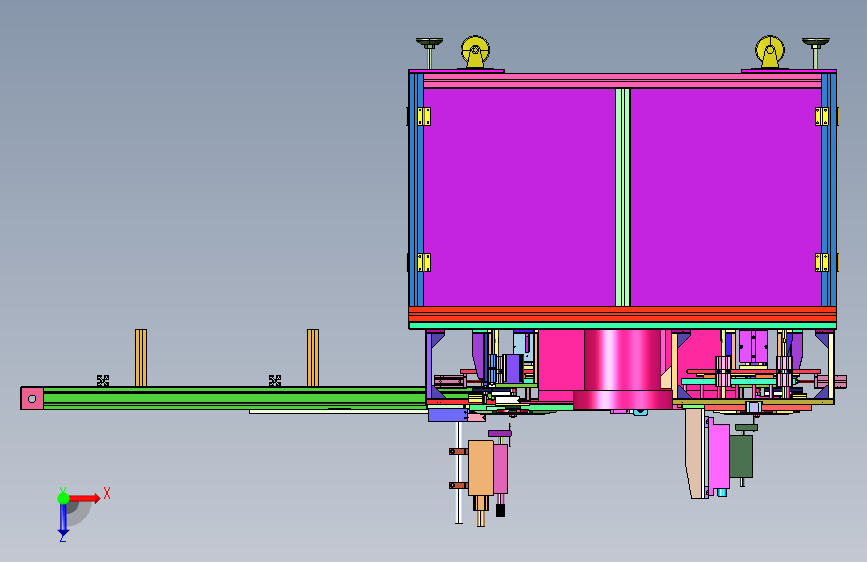Viewport: 867px width, 562px height.
Task: Select the left yellow caster wheel
Action: [475, 53]
